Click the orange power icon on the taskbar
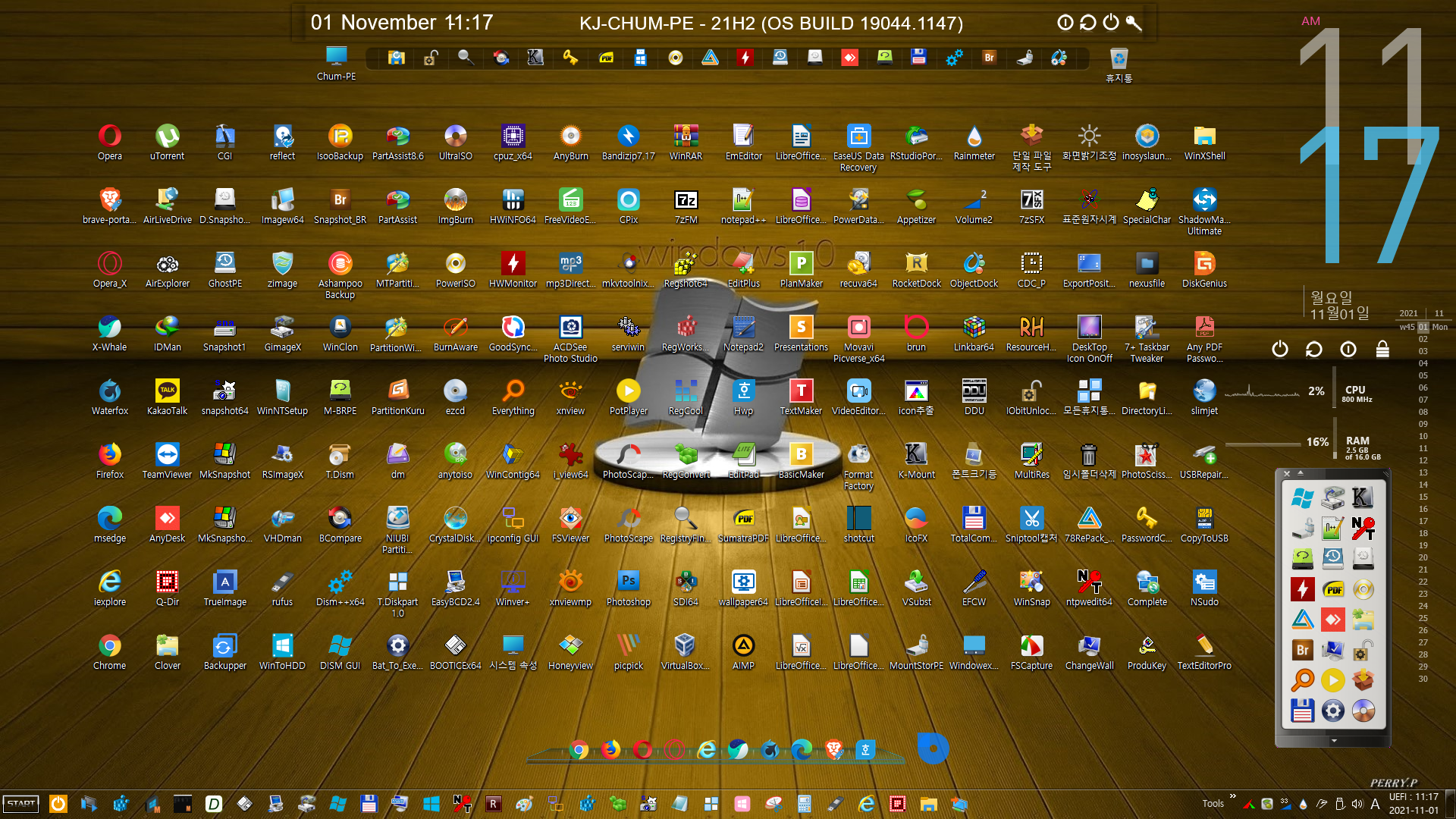The image size is (1456, 819). (x=58, y=804)
